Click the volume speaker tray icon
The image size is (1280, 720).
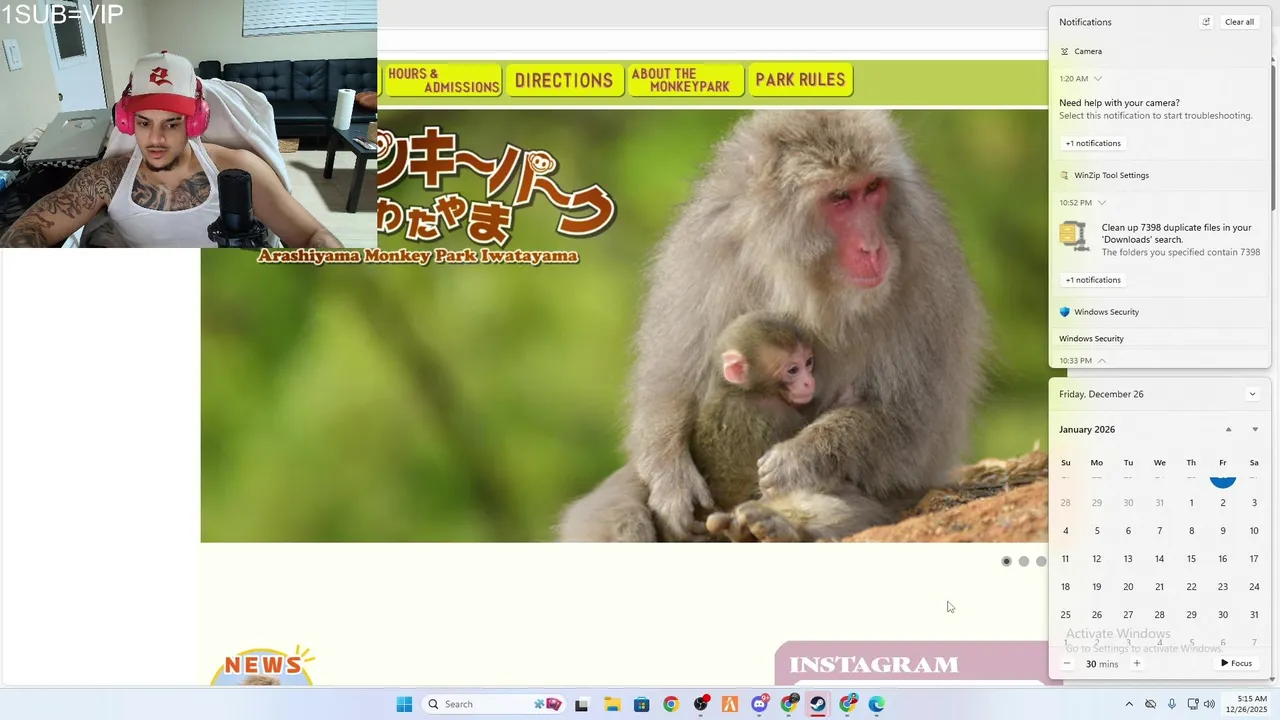[1210, 704]
